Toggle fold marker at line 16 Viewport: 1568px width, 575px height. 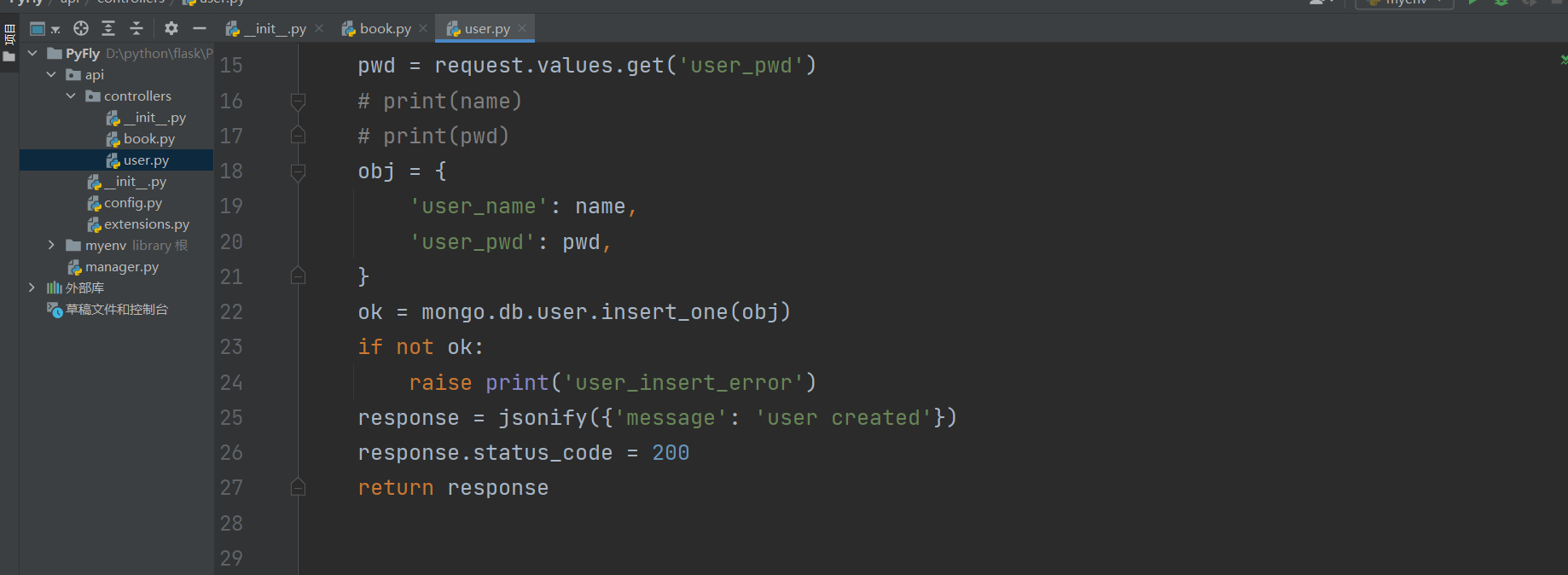click(x=298, y=102)
